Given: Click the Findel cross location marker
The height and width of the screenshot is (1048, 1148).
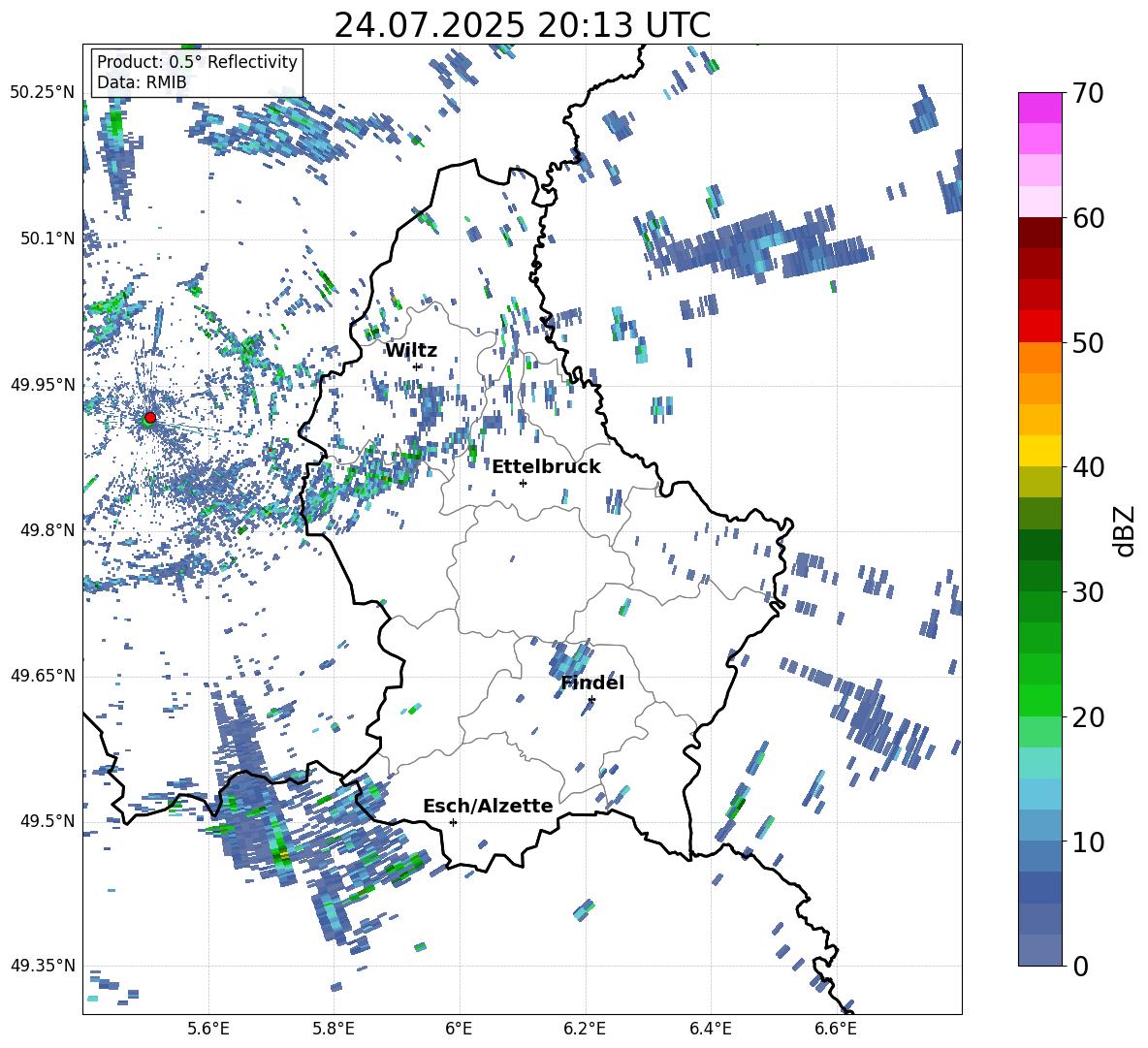Looking at the screenshot, I should pyautogui.click(x=591, y=700).
